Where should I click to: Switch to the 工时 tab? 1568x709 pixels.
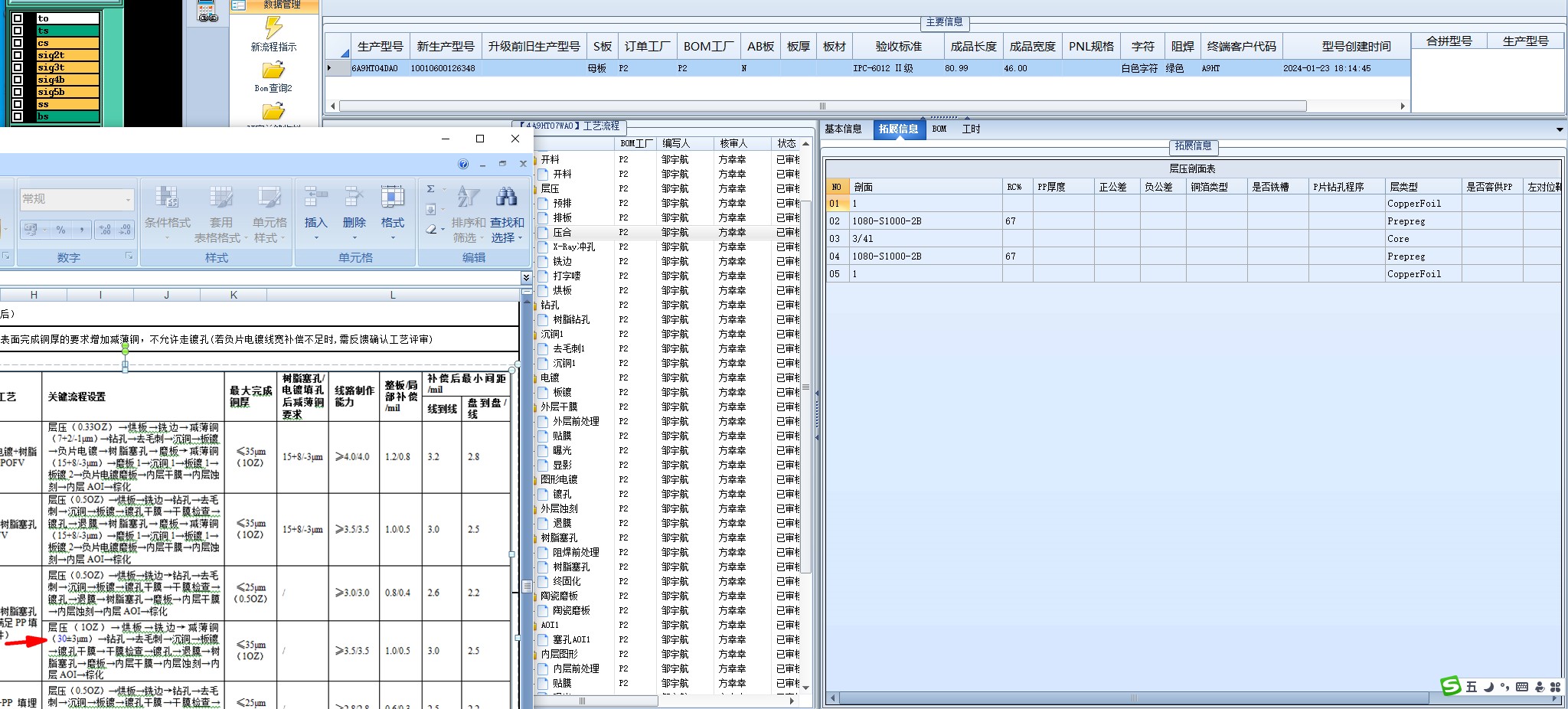click(x=971, y=129)
